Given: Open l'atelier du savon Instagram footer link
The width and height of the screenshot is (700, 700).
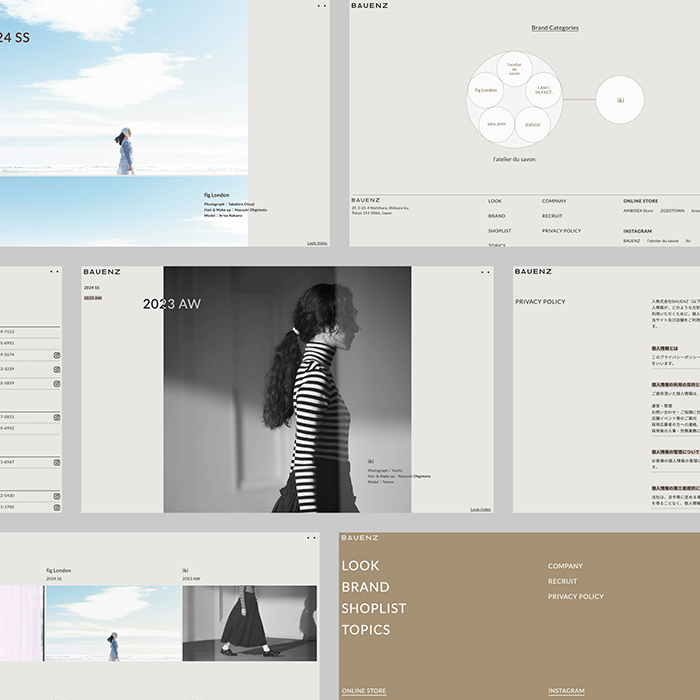Looking at the screenshot, I should click(x=663, y=241).
